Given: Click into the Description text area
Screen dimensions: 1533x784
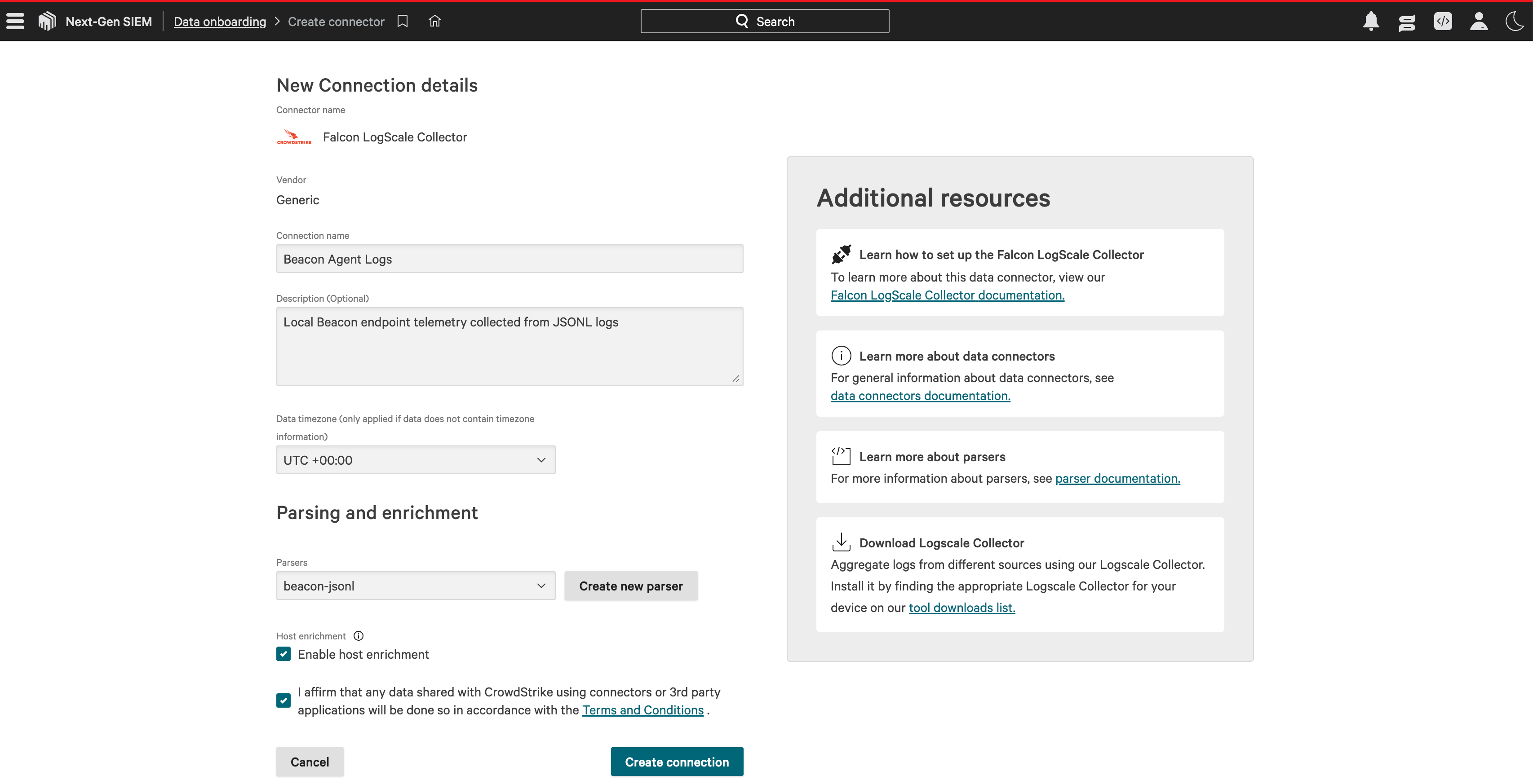Looking at the screenshot, I should click(x=510, y=346).
